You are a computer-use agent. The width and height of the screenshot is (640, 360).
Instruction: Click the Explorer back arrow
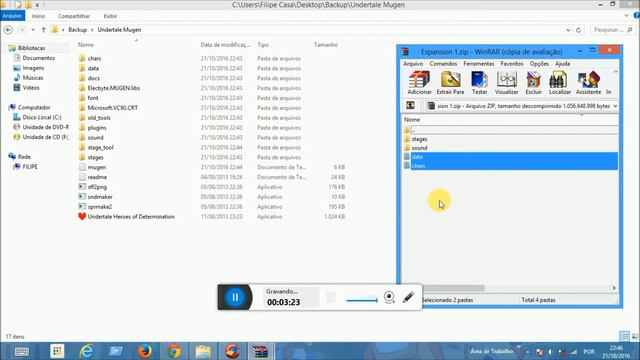click(8, 30)
